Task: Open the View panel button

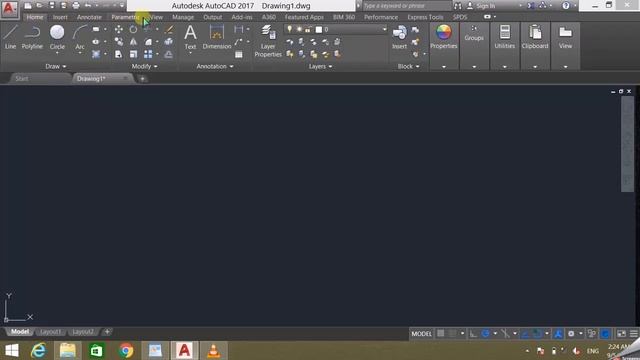Action: click(x=565, y=37)
